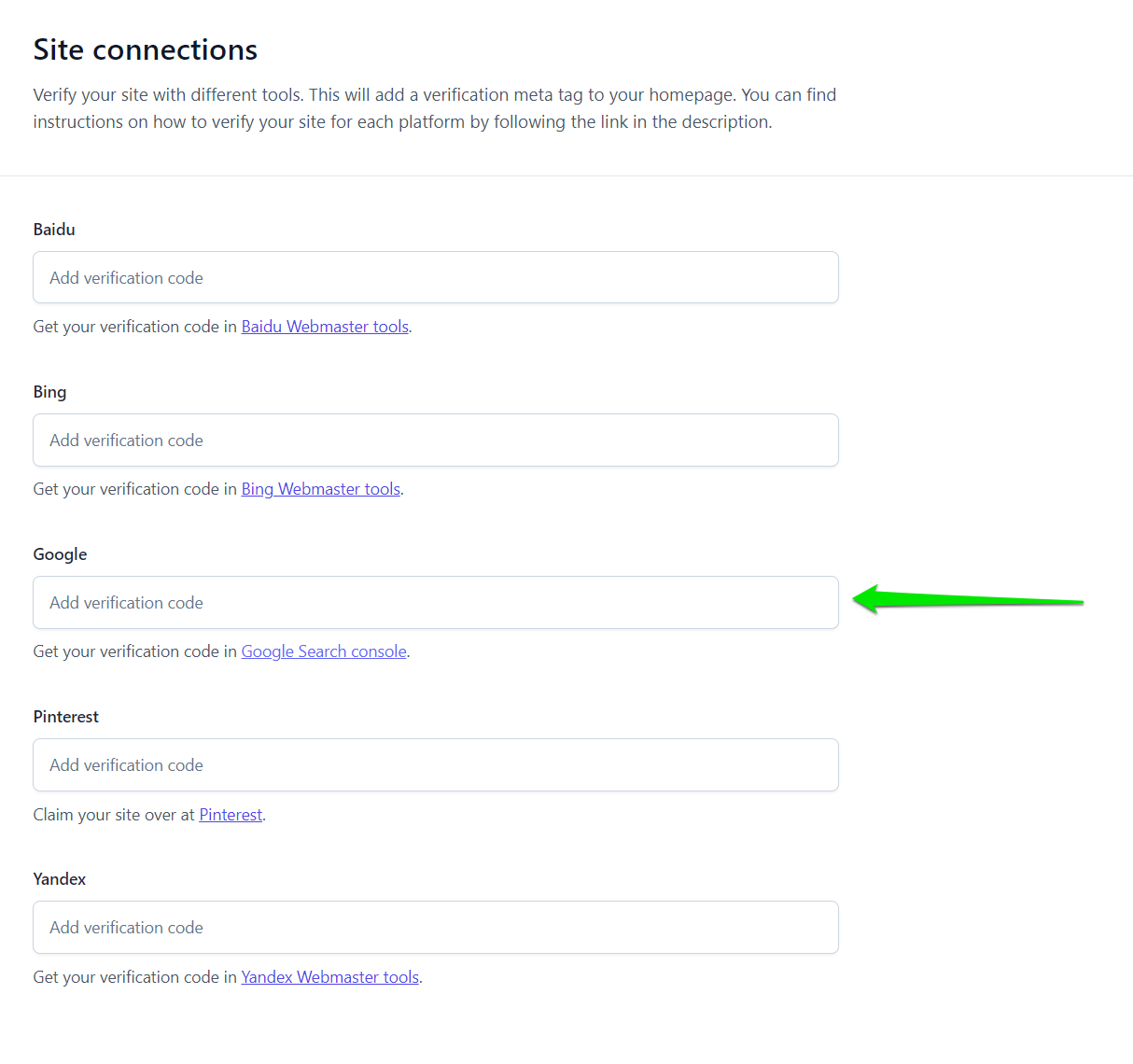1133x1064 pixels.
Task: Select the Google verification code field
Action: pos(435,602)
